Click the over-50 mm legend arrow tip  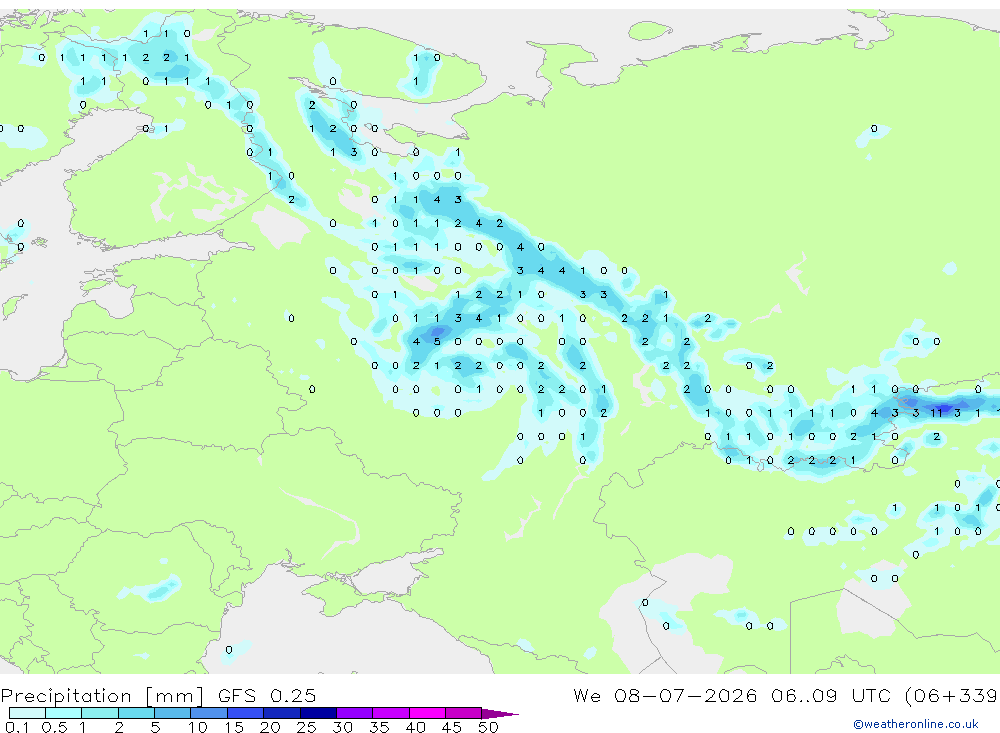[x=500, y=713]
